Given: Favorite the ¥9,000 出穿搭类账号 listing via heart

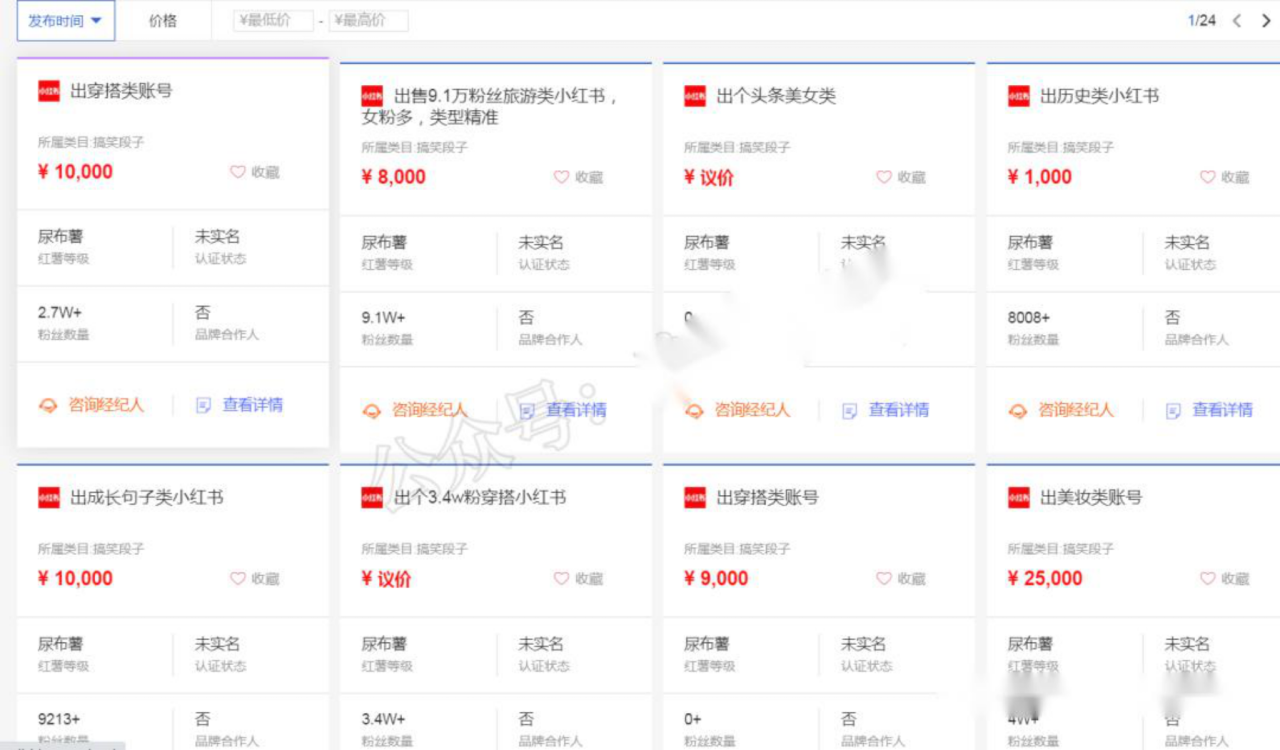Looking at the screenshot, I should click(x=884, y=578).
